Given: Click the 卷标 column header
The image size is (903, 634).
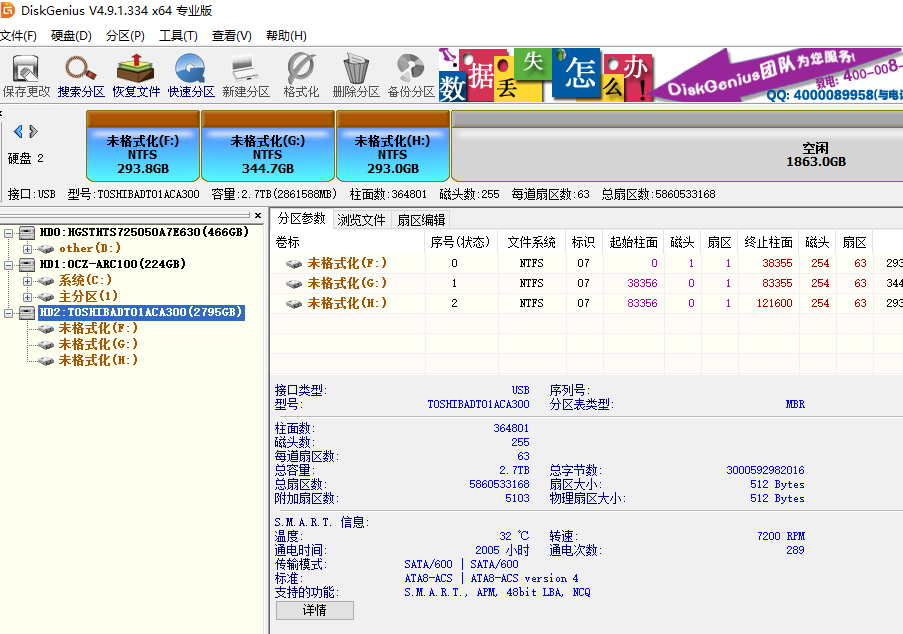Looking at the screenshot, I should click(348, 242).
